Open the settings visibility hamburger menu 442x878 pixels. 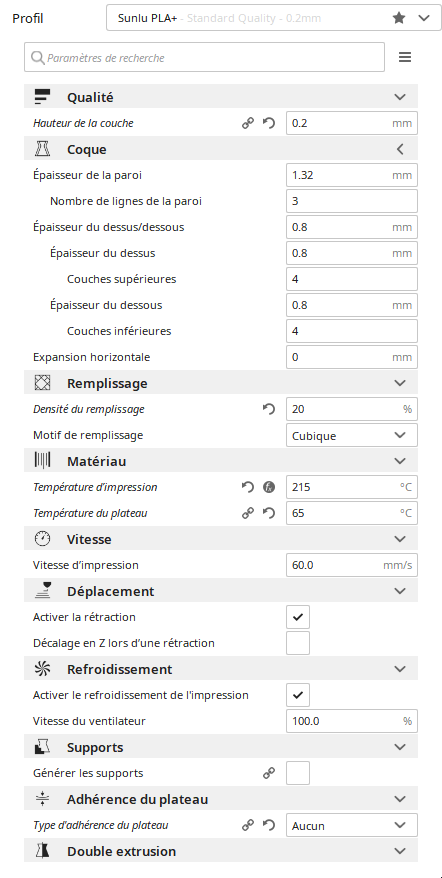pyautogui.click(x=404, y=57)
